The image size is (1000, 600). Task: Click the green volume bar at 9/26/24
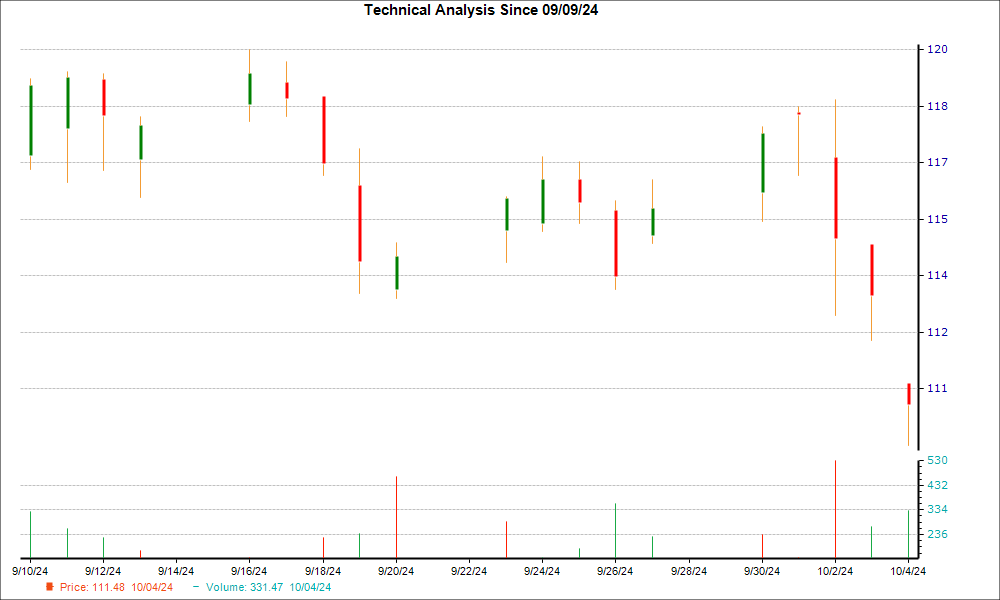(615, 531)
